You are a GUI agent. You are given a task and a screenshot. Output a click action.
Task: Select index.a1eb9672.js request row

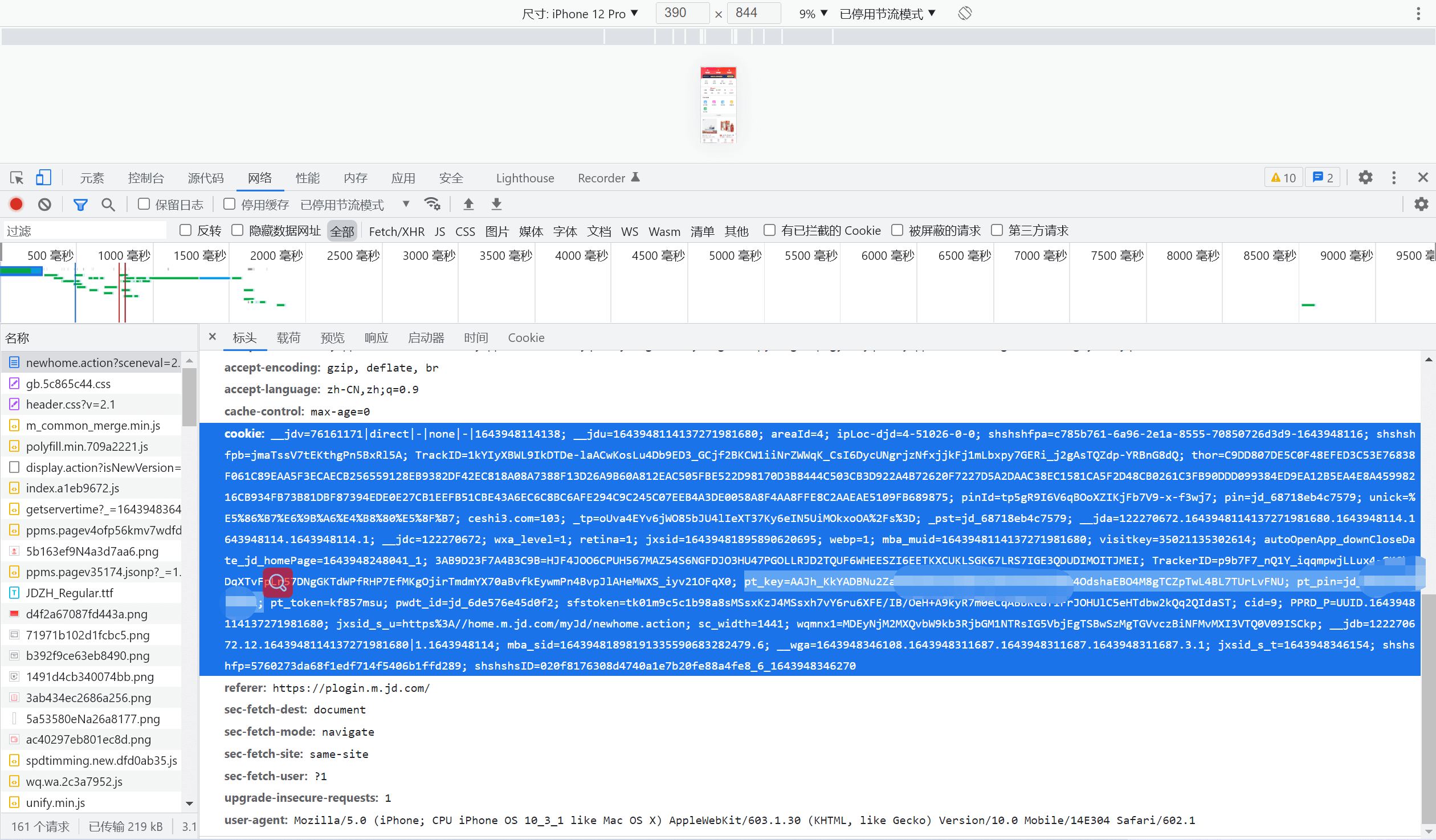tap(91, 488)
